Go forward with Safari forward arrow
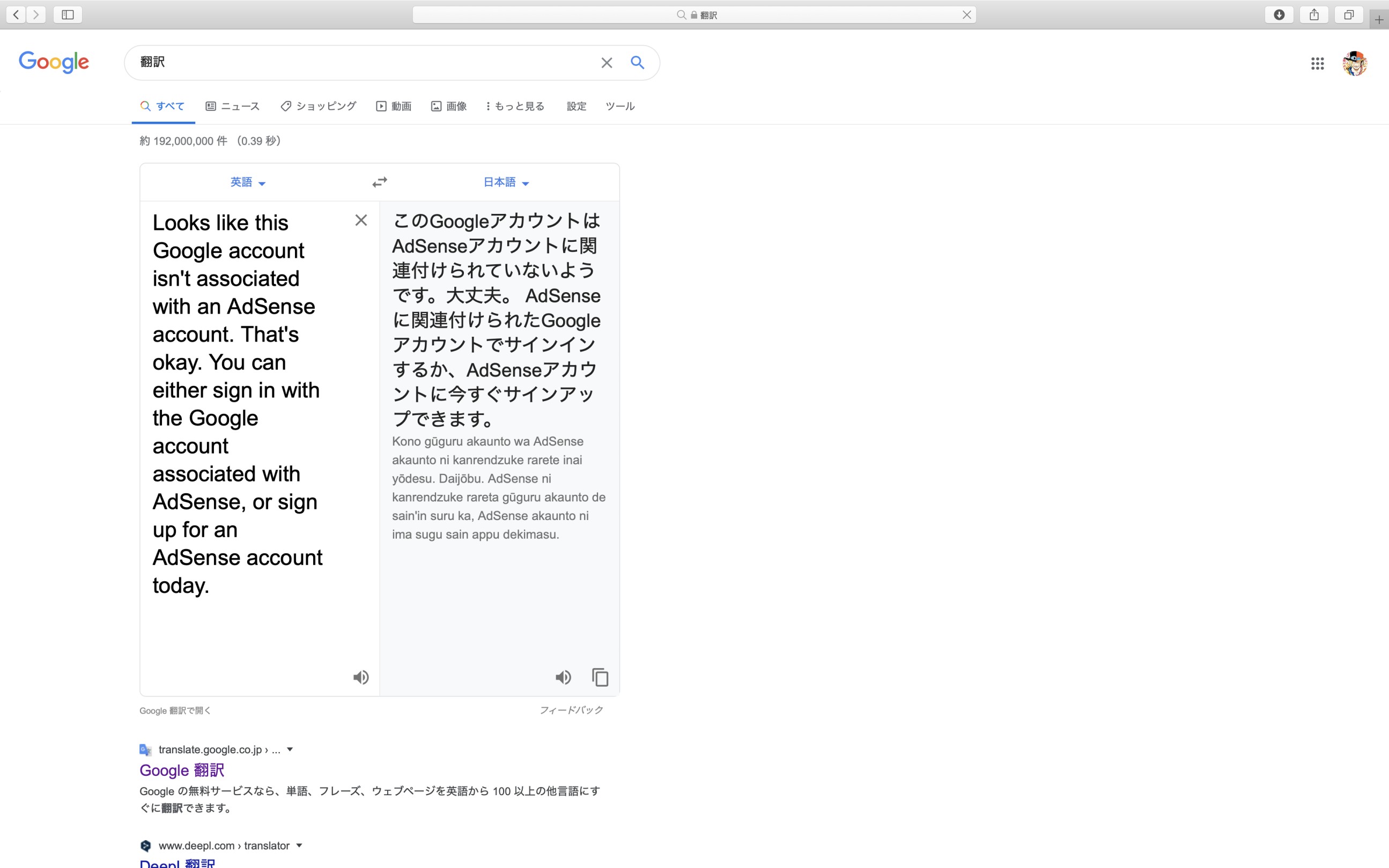Image resolution: width=1389 pixels, height=868 pixels. (36, 14)
